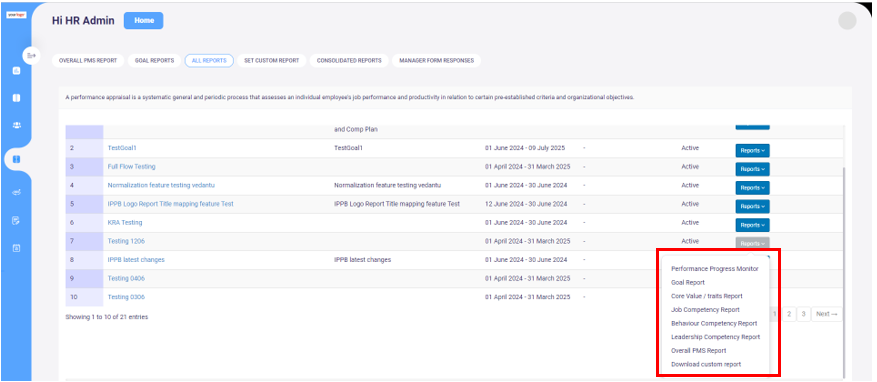Choose Download custom report option
The width and height of the screenshot is (877, 382).
coord(706,364)
